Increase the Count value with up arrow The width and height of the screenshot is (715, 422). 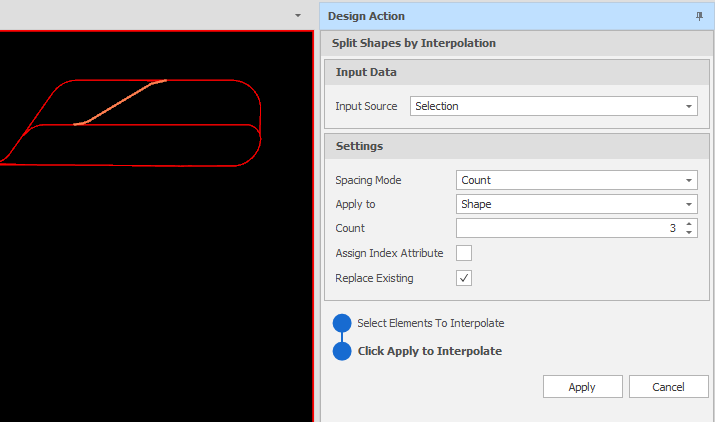pos(689,224)
